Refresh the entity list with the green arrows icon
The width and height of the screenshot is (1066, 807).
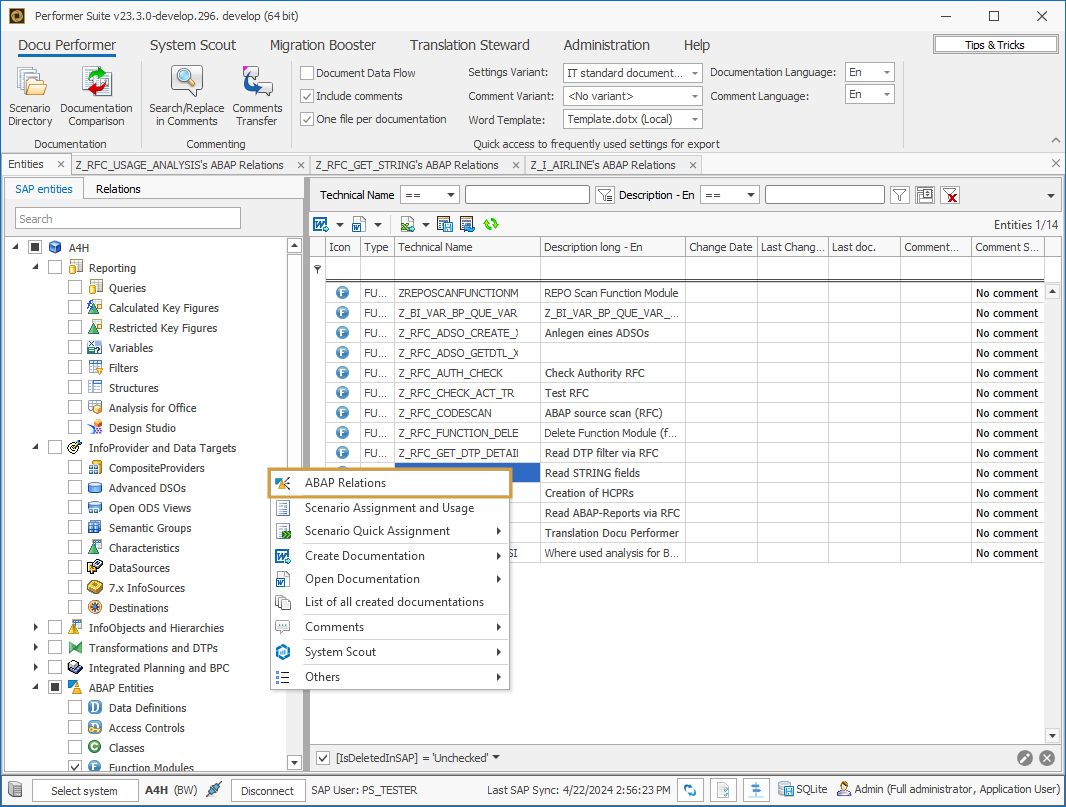tap(489, 225)
